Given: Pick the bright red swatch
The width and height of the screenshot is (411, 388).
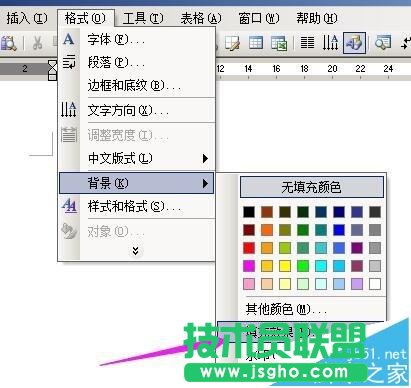Looking at the screenshot, I should (249, 248).
